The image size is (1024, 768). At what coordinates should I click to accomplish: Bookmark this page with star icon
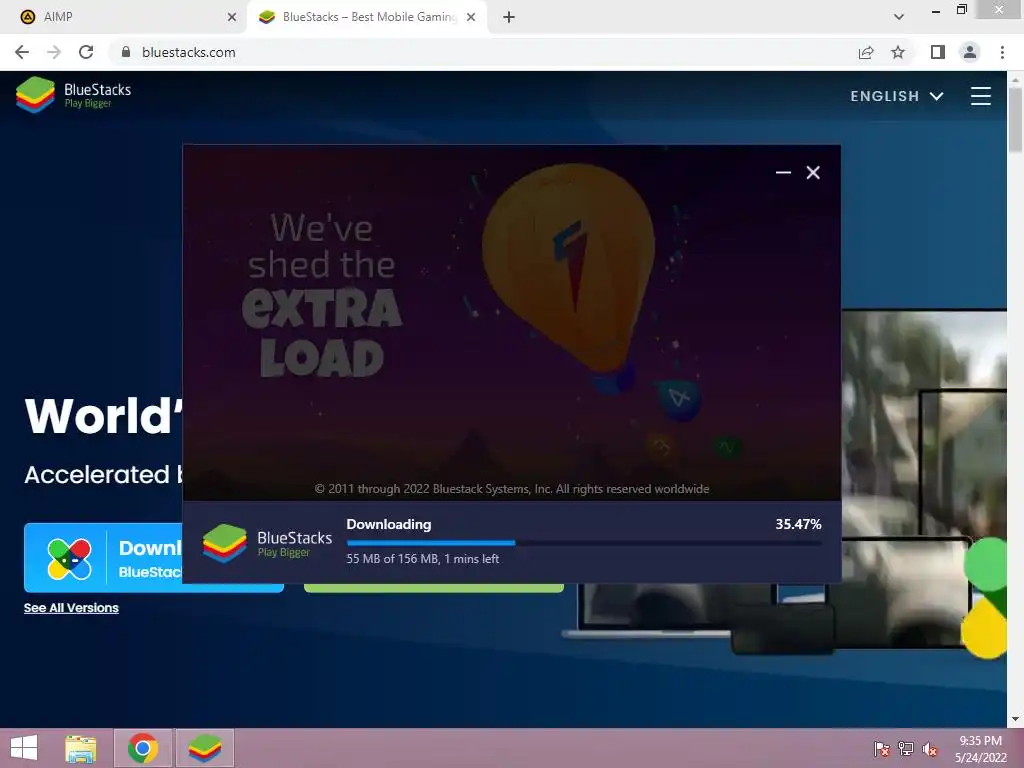pyautogui.click(x=898, y=52)
